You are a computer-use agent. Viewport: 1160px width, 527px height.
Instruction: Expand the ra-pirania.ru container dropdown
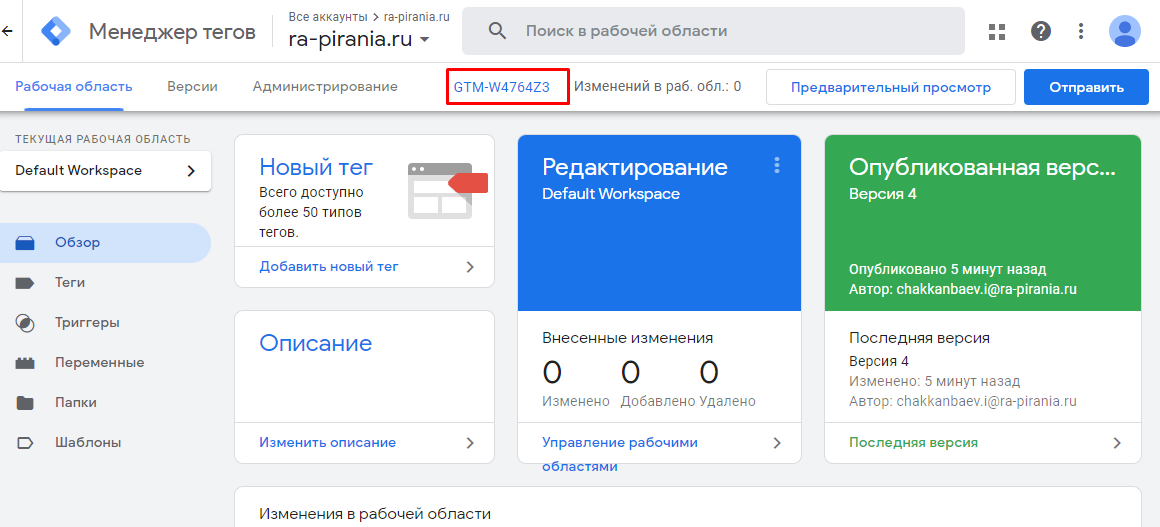tap(425, 40)
